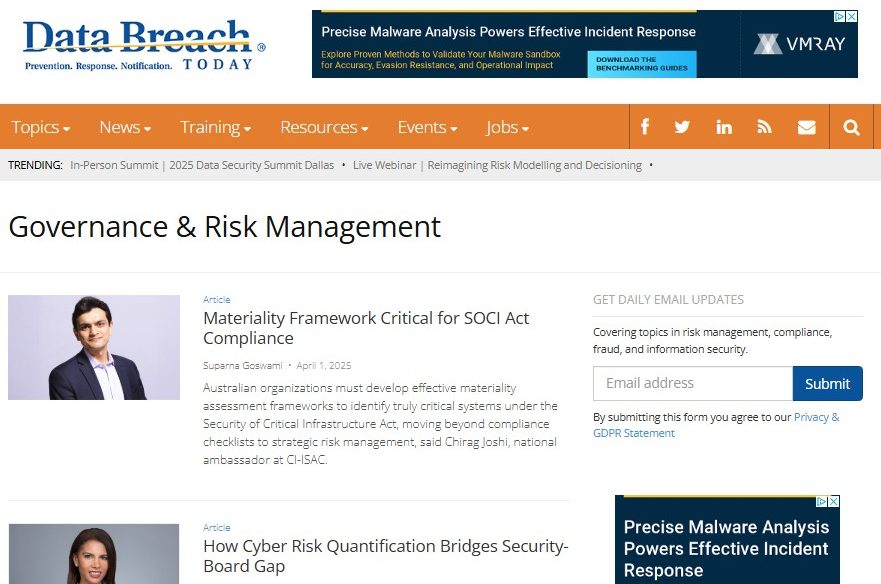Open search with the magnifier icon
Viewport: 881px width, 584px height.
(x=851, y=127)
